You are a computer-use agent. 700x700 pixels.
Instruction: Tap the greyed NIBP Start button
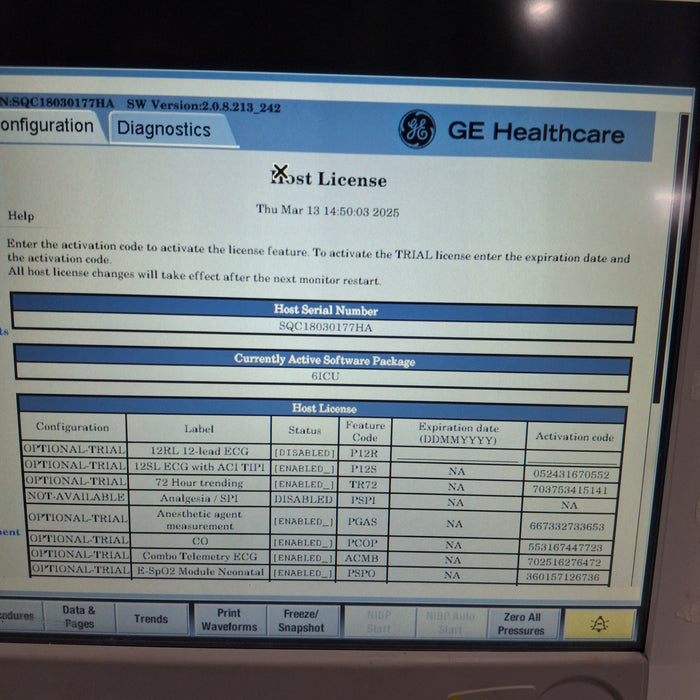pyautogui.click(x=379, y=621)
